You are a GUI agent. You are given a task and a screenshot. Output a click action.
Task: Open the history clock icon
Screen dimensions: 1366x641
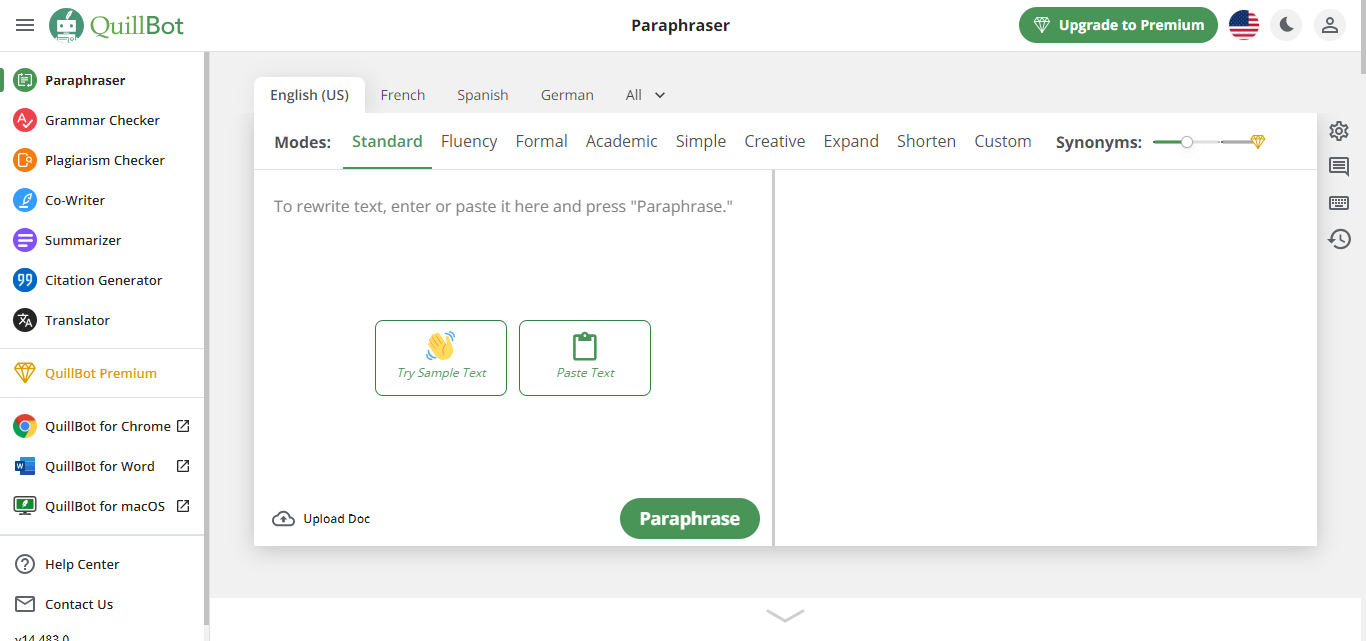1339,239
